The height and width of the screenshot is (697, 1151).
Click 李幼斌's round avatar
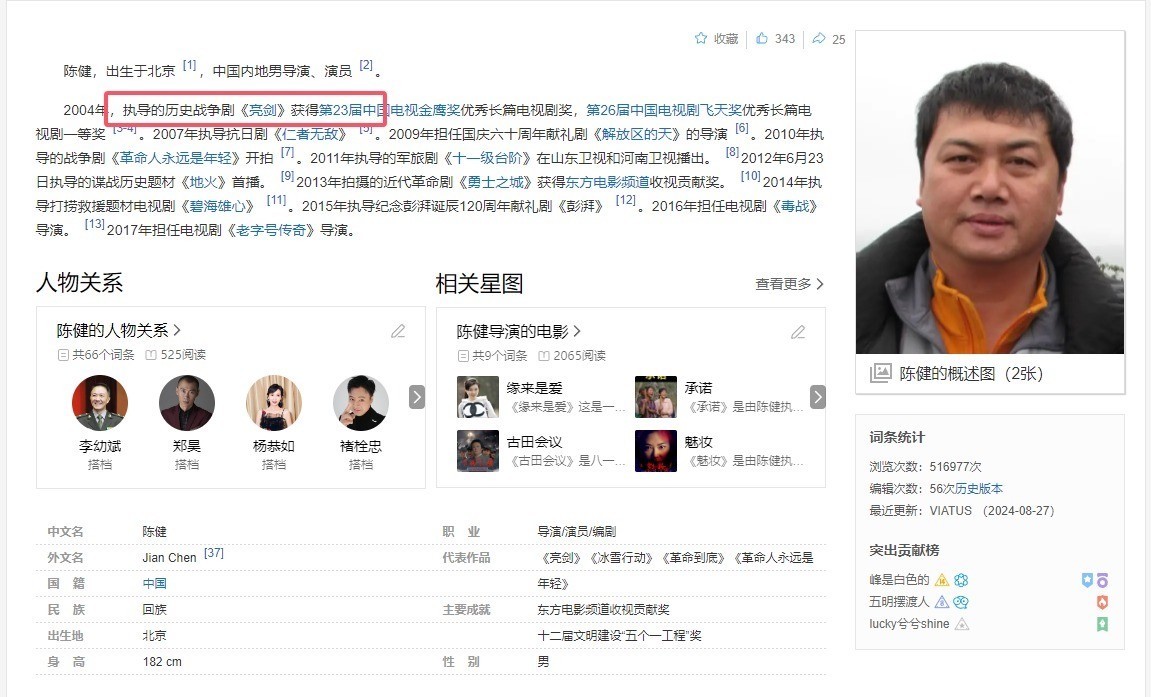pos(100,403)
